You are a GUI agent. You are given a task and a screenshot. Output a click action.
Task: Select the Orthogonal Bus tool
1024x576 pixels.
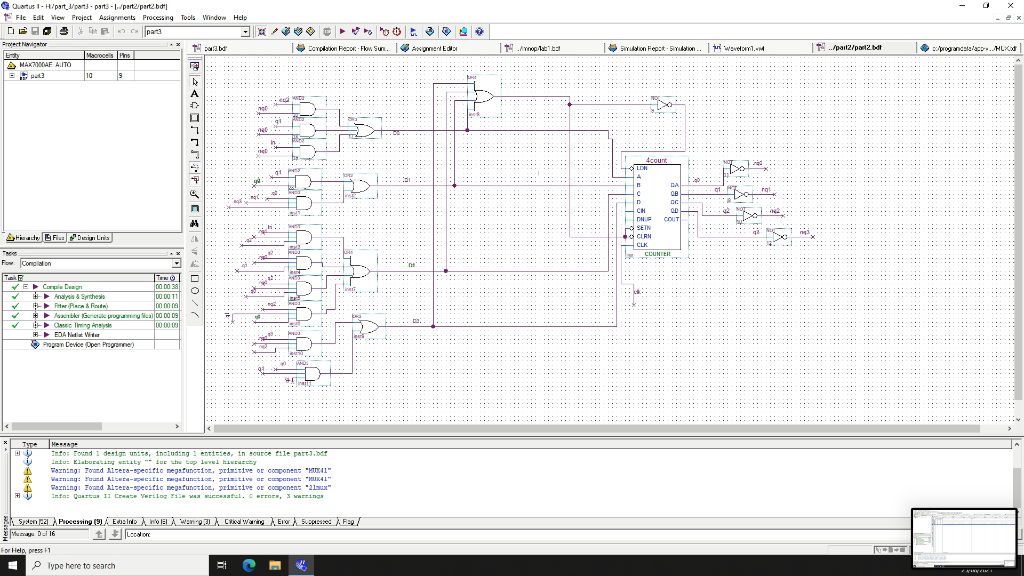(x=195, y=142)
